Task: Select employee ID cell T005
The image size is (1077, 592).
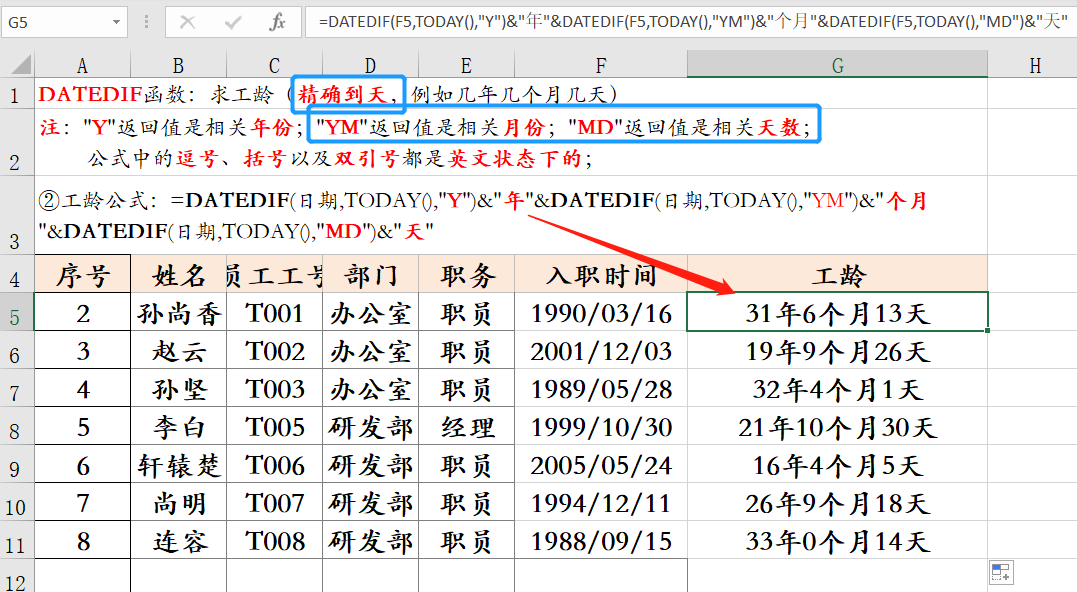Action: pyautogui.click(x=275, y=426)
